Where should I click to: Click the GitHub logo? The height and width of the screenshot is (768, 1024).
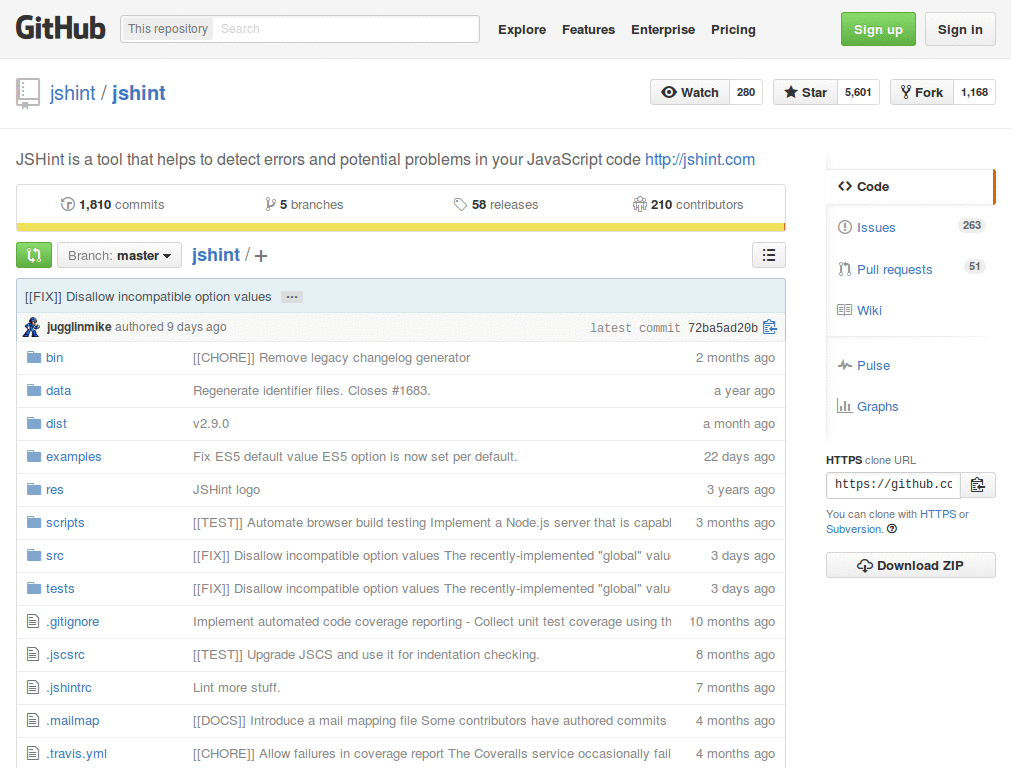point(60,29)
